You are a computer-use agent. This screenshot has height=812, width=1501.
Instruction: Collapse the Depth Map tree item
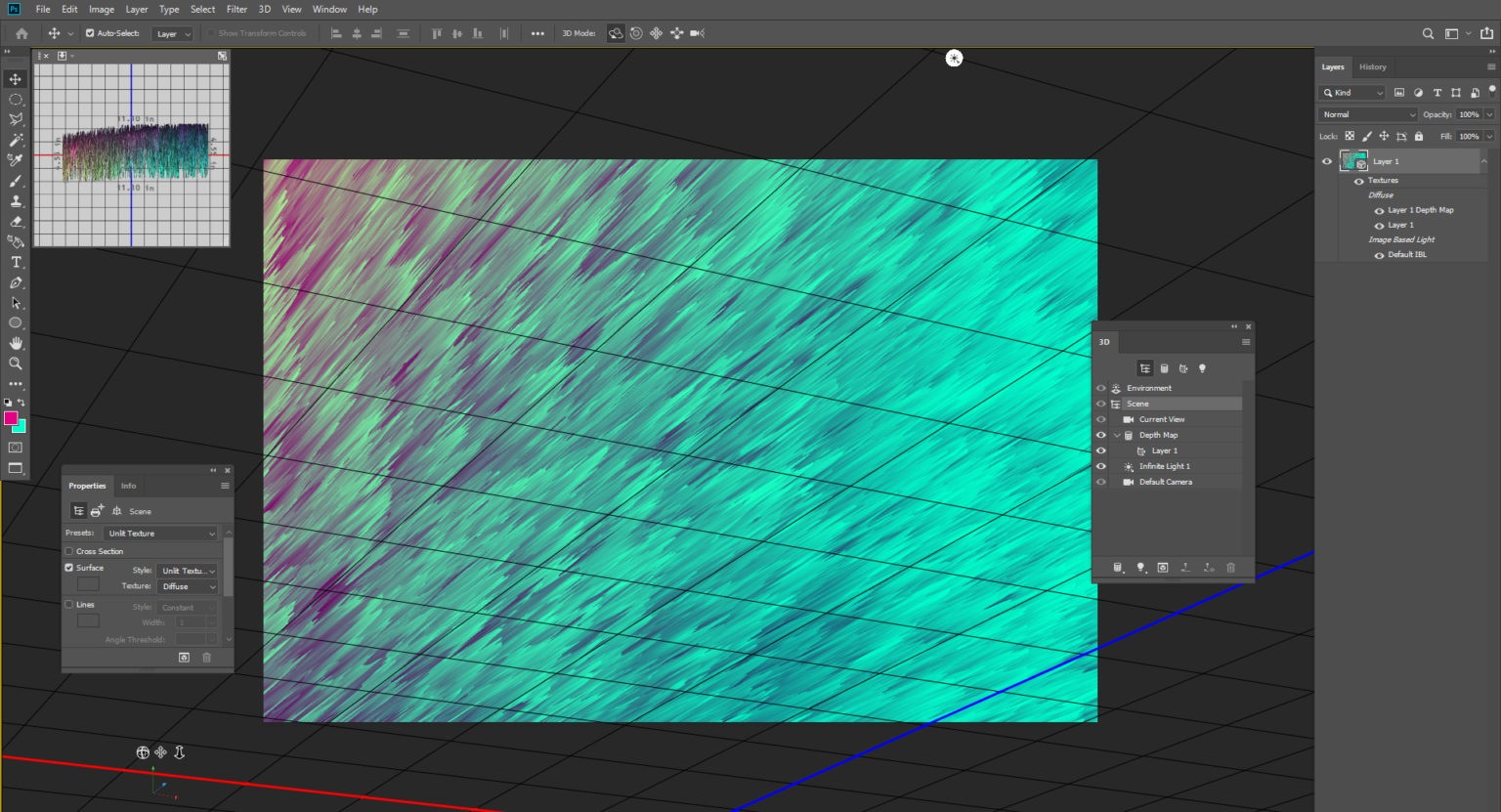pos(1116,435)
